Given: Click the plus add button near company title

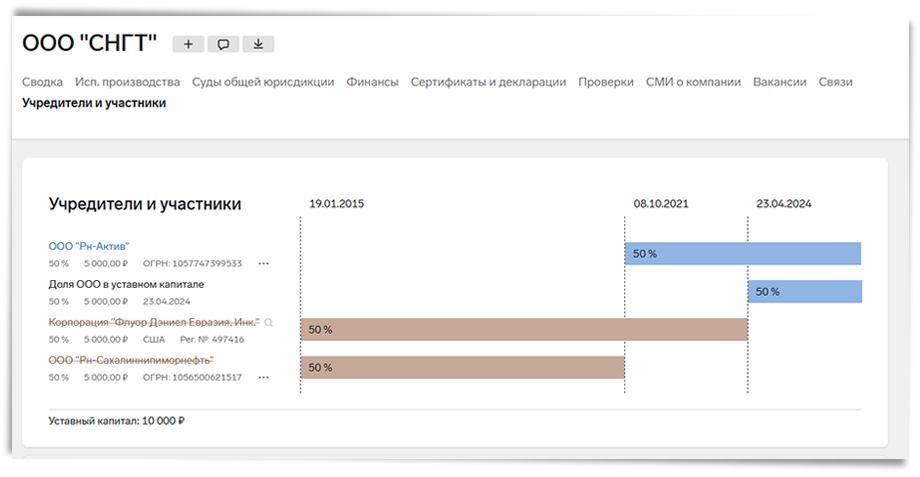Looking at the screenshot, I should [x=188, y=44].
